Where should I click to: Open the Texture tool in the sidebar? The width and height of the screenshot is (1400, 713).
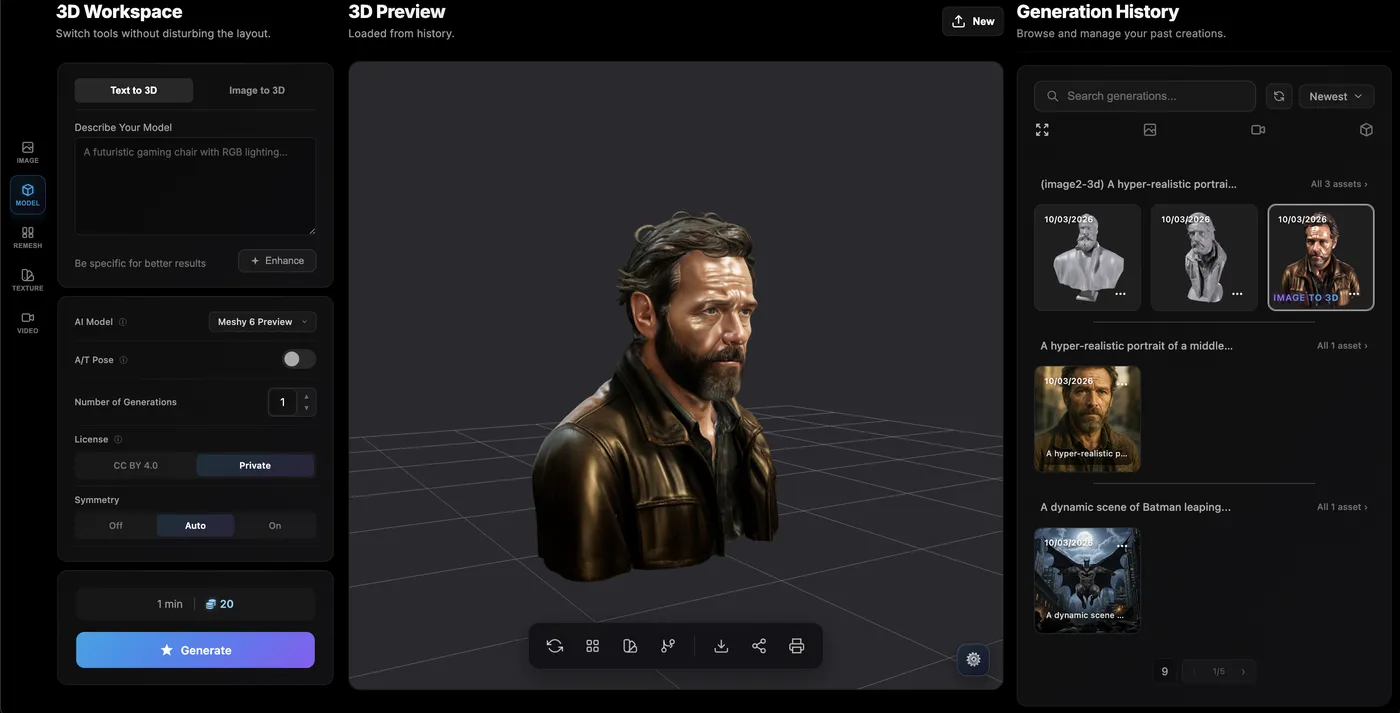28,280
